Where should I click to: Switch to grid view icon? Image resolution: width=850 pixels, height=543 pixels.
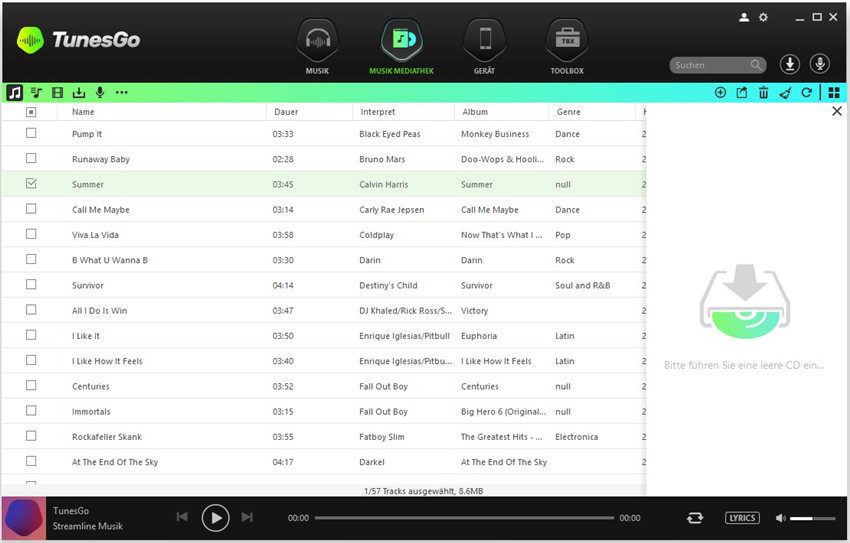click(834, 93)
